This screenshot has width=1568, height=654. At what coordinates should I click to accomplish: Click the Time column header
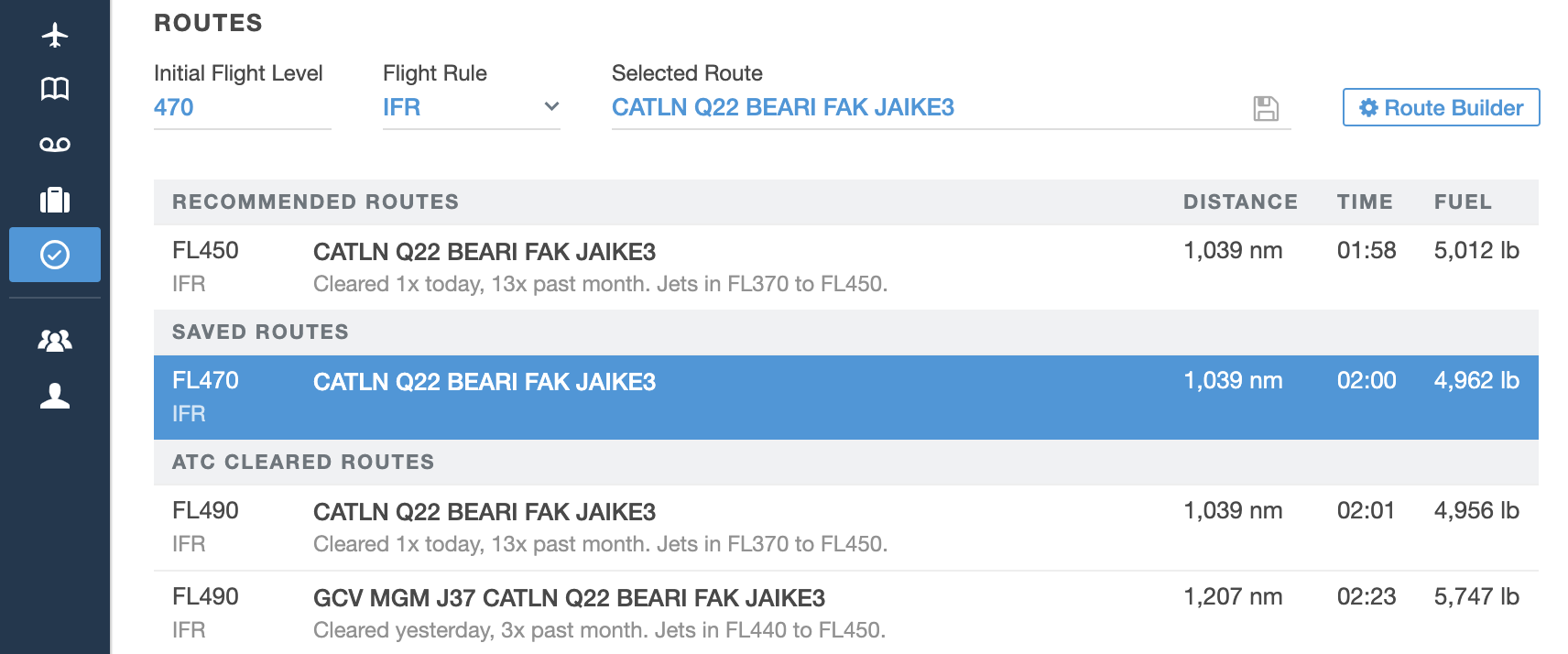pos(1365,202)
